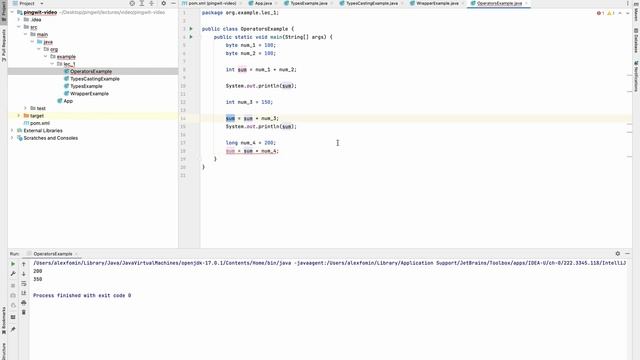Screen dimensions: 640x360
Task: Open the pom.xml editor tab
Action: coord(212,3)
